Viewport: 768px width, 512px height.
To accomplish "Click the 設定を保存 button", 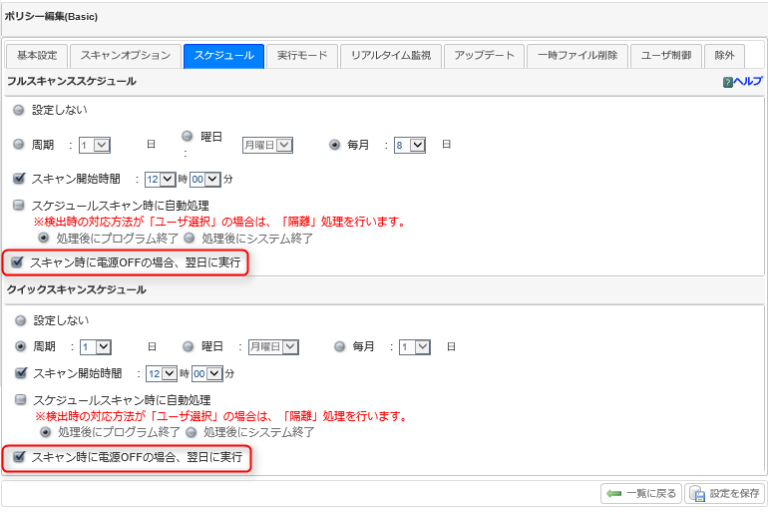I will tap(725, 494).
